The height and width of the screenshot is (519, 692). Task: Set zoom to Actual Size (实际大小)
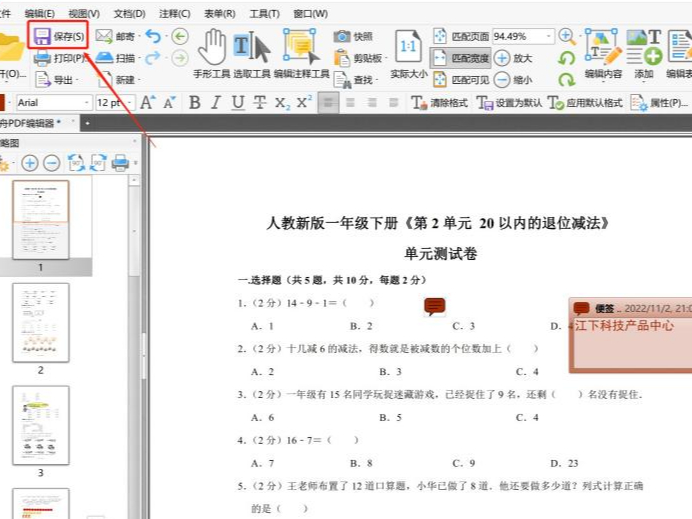pos(409,54)
